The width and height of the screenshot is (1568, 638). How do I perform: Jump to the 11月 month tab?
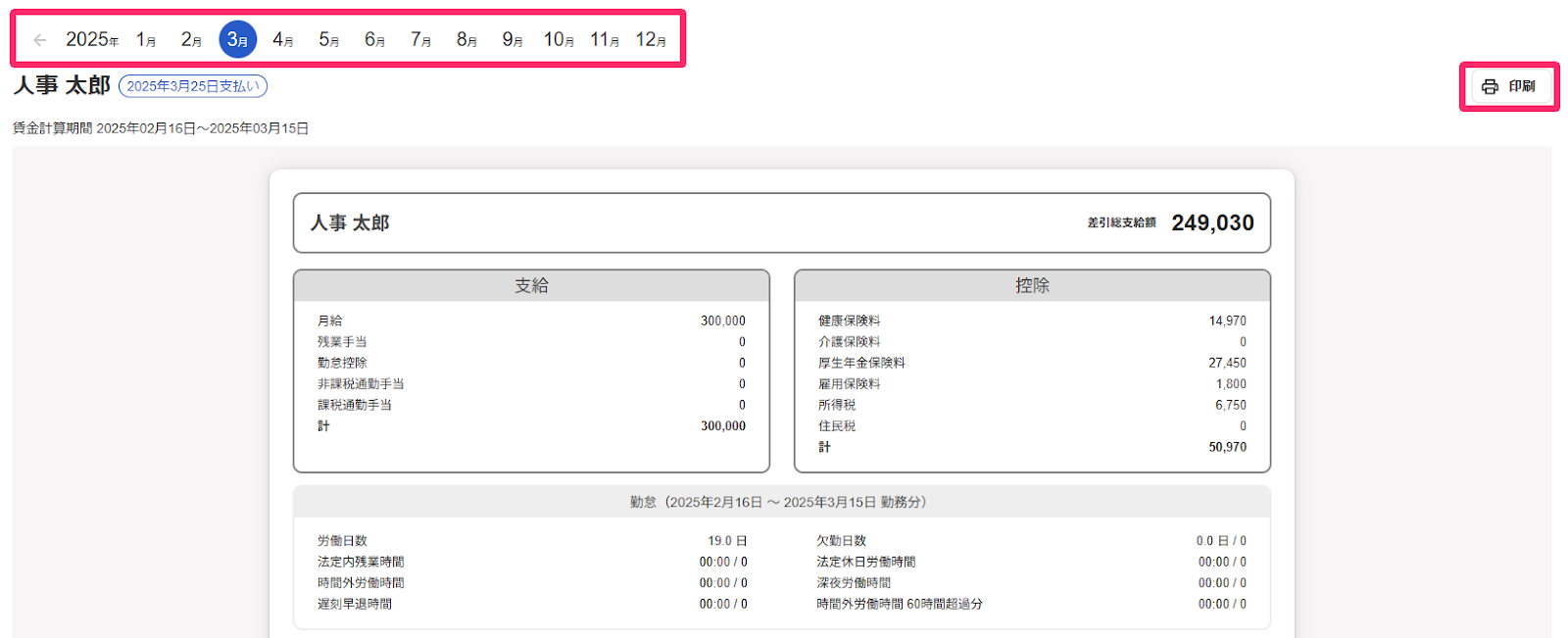(x=605, y=40)
